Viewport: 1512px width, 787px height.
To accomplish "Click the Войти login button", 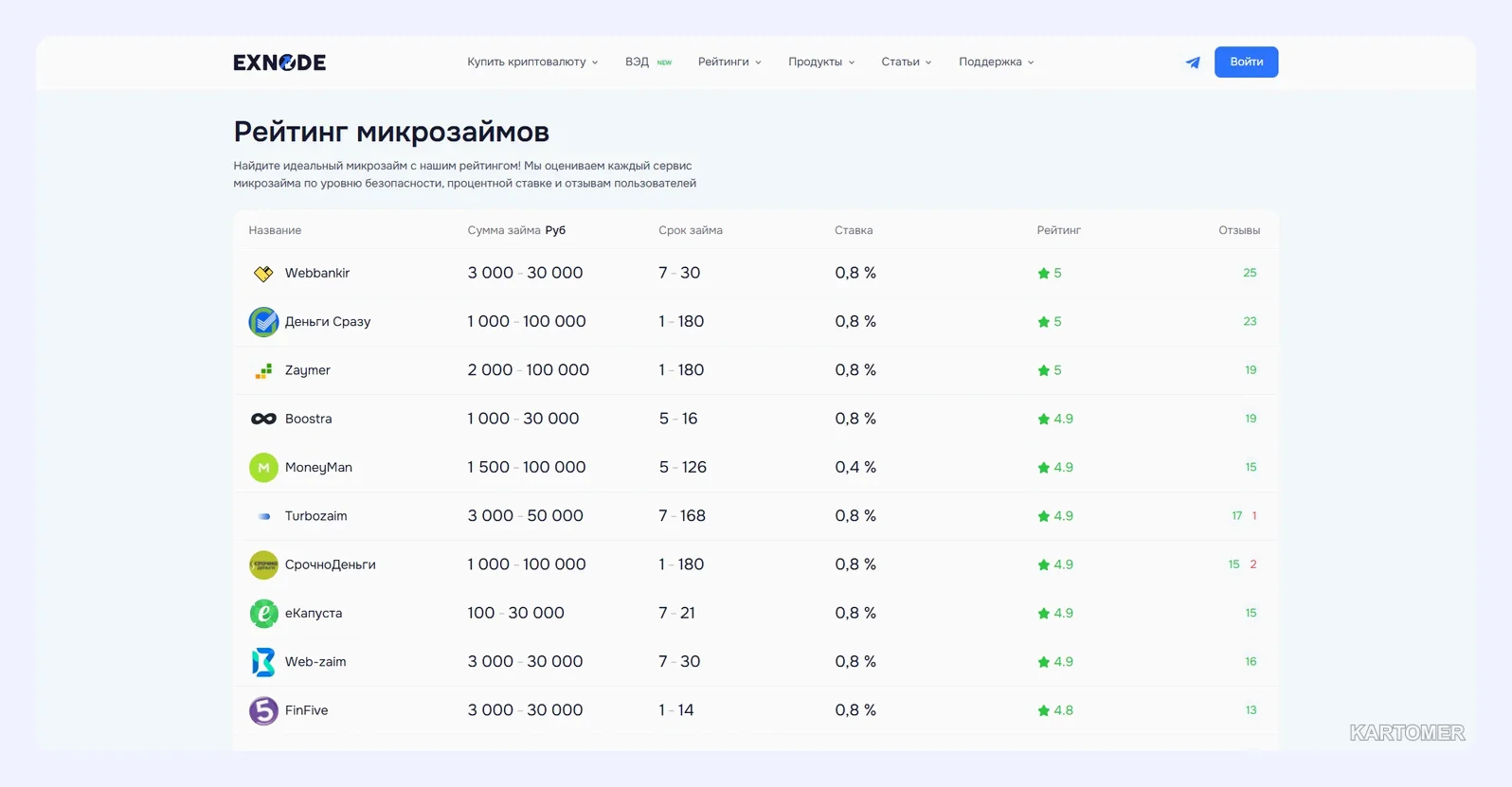I will (x=1246, y=63).
